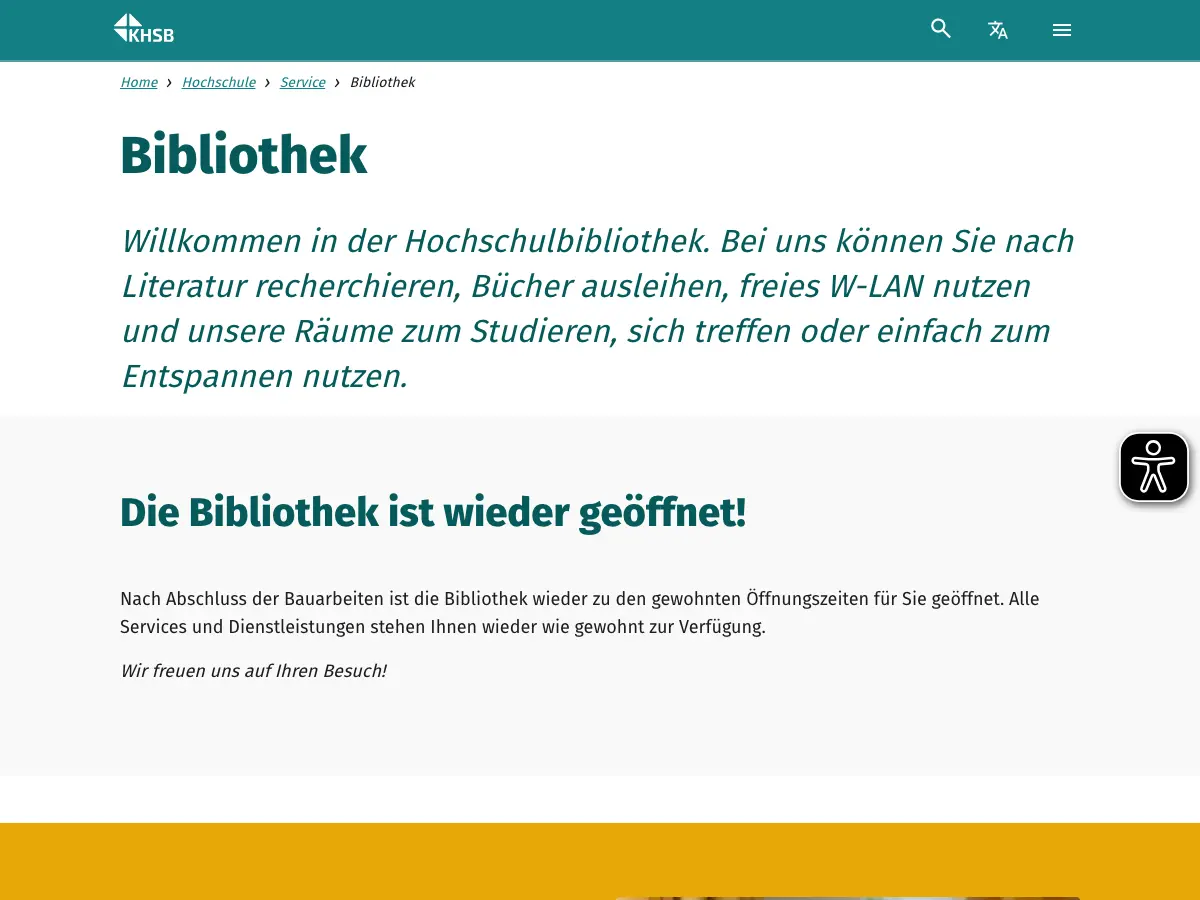Open the search magnifier icon

click(941, 28)
